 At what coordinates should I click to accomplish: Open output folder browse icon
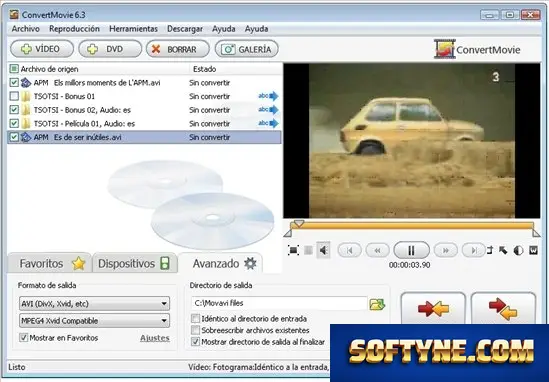[377, 304]
